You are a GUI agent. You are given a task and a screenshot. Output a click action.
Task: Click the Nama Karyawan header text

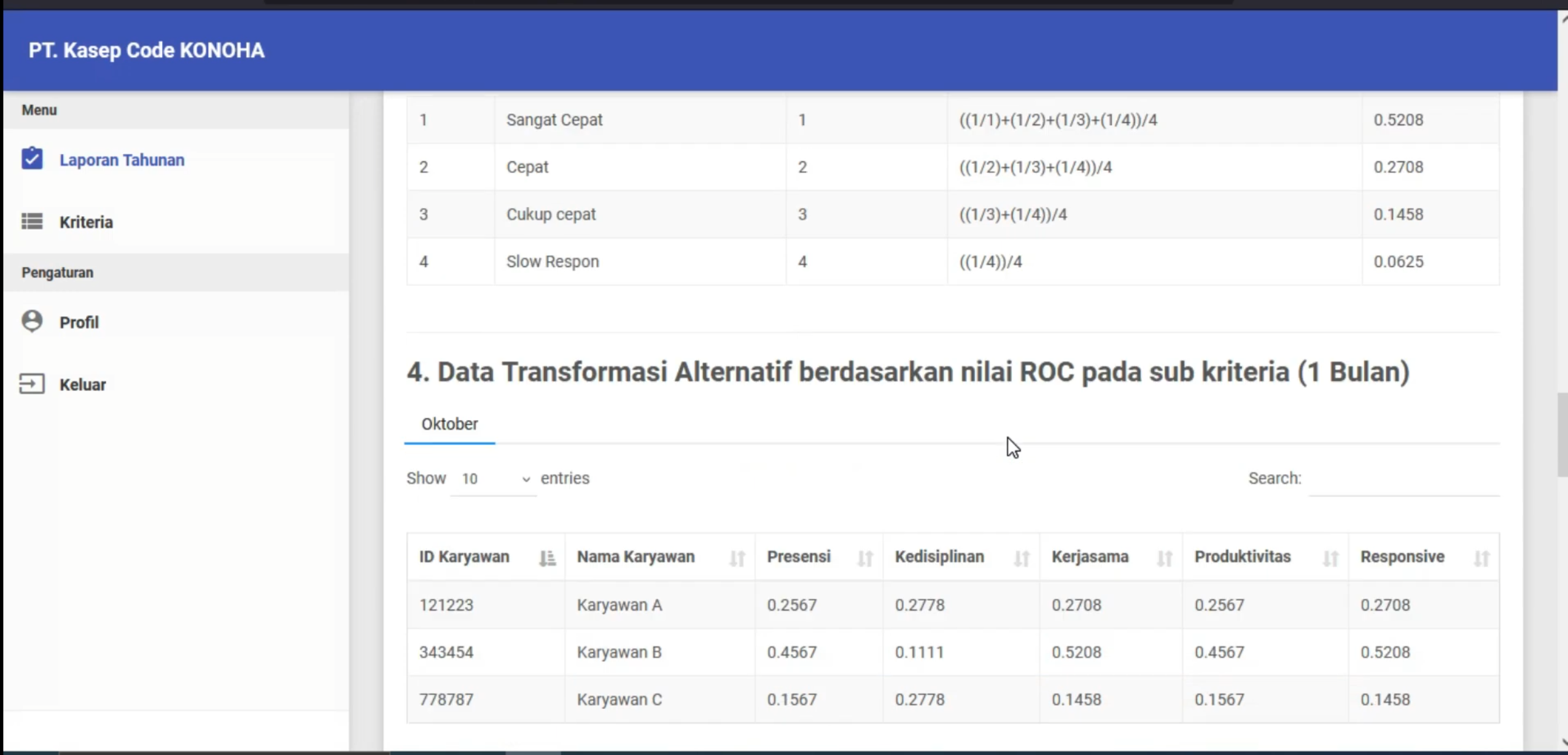coord(635,557)
